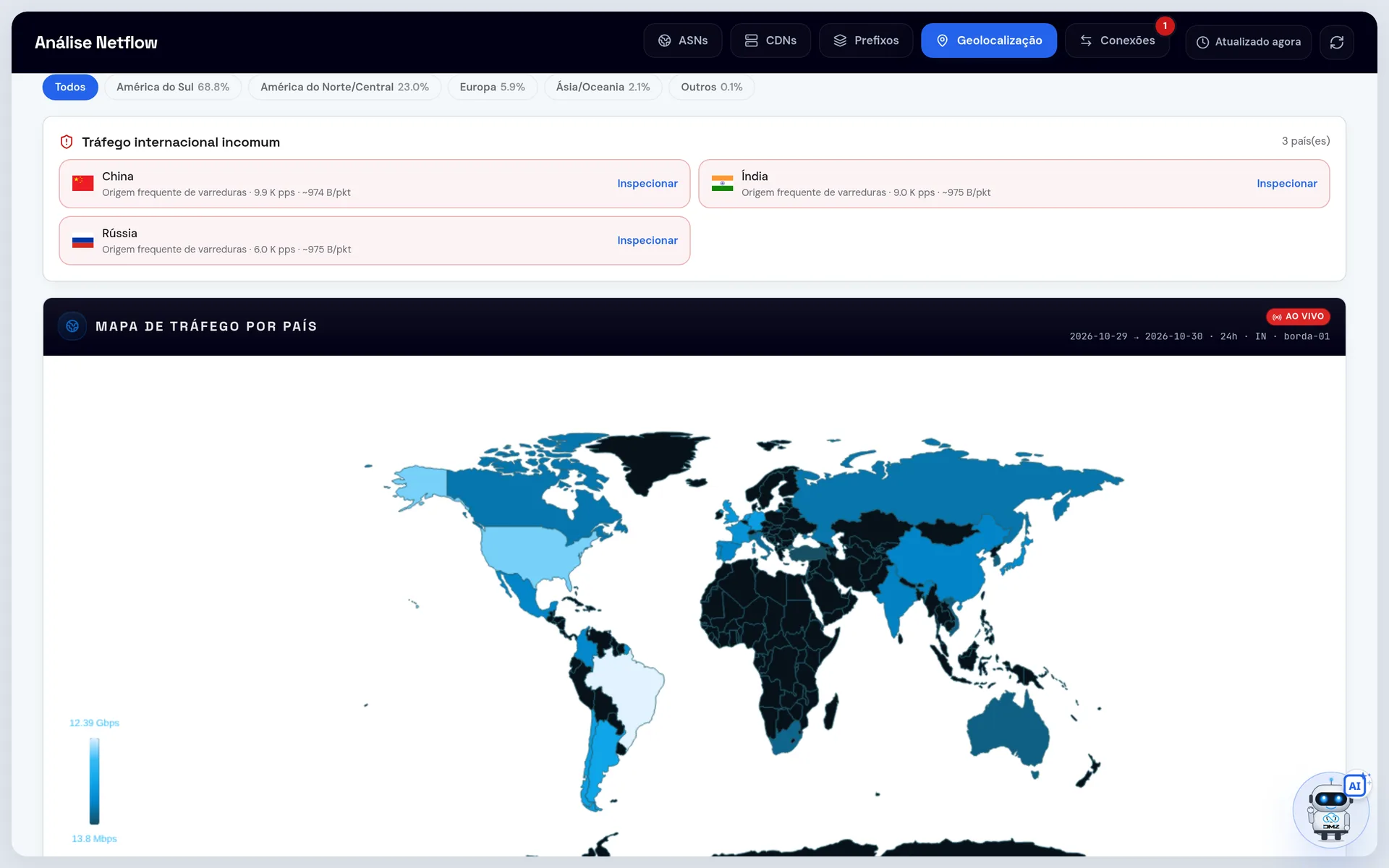Click the 12.39 Gbps legend maximum
The width and height of the screenshot is (1389, 868).
click(94, 723)
